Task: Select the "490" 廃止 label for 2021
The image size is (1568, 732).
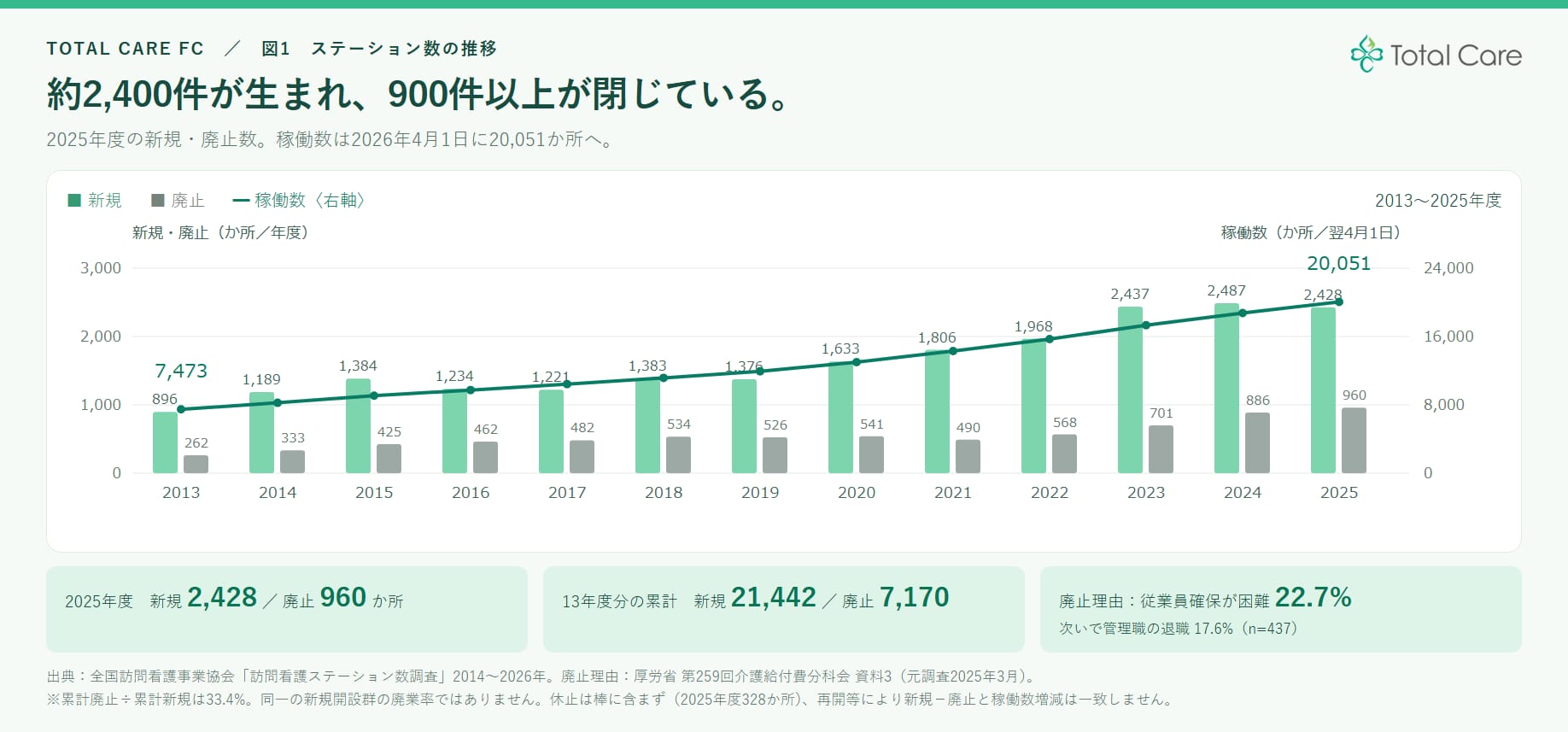Action: coord(968,427)
